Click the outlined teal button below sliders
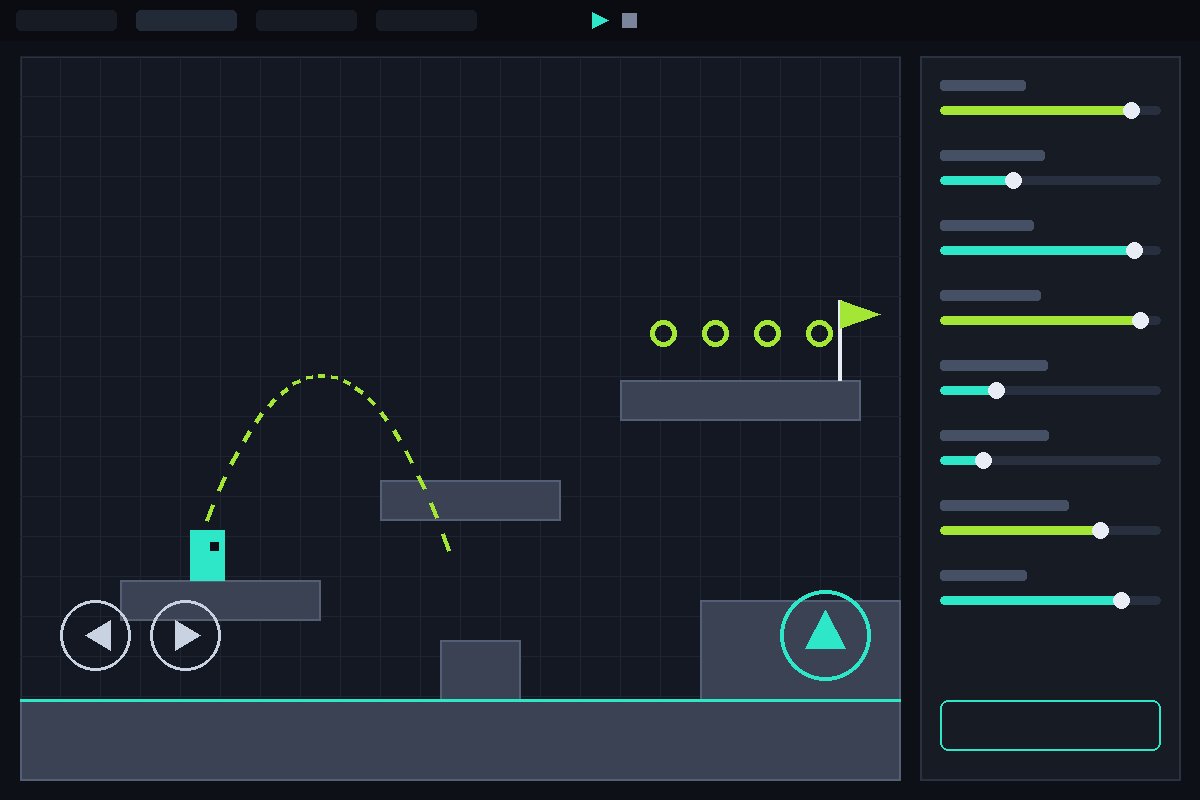This screenshot has height=800, width=1200. 1050,725
